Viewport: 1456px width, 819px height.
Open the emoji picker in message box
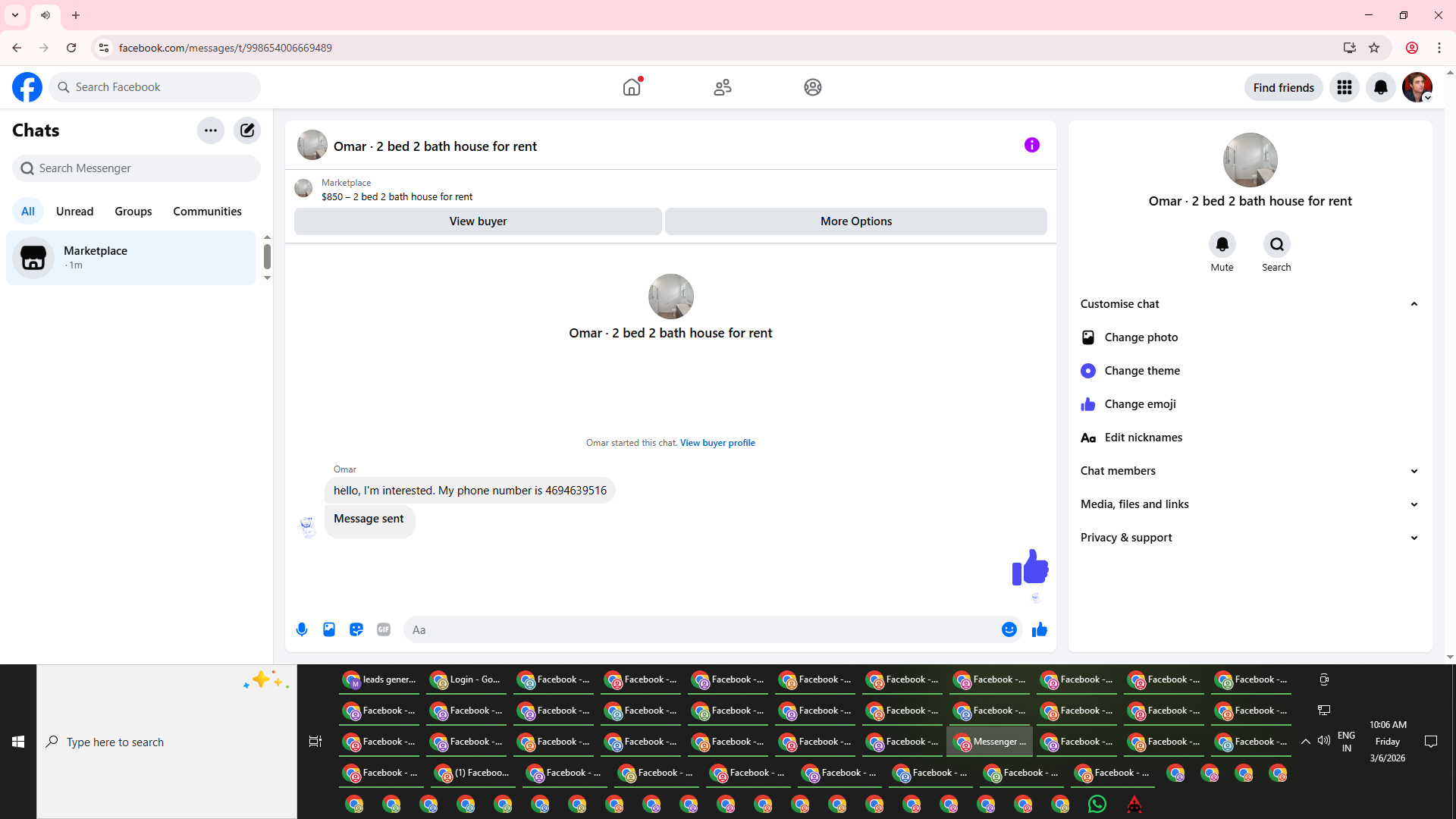(1009, 629)
